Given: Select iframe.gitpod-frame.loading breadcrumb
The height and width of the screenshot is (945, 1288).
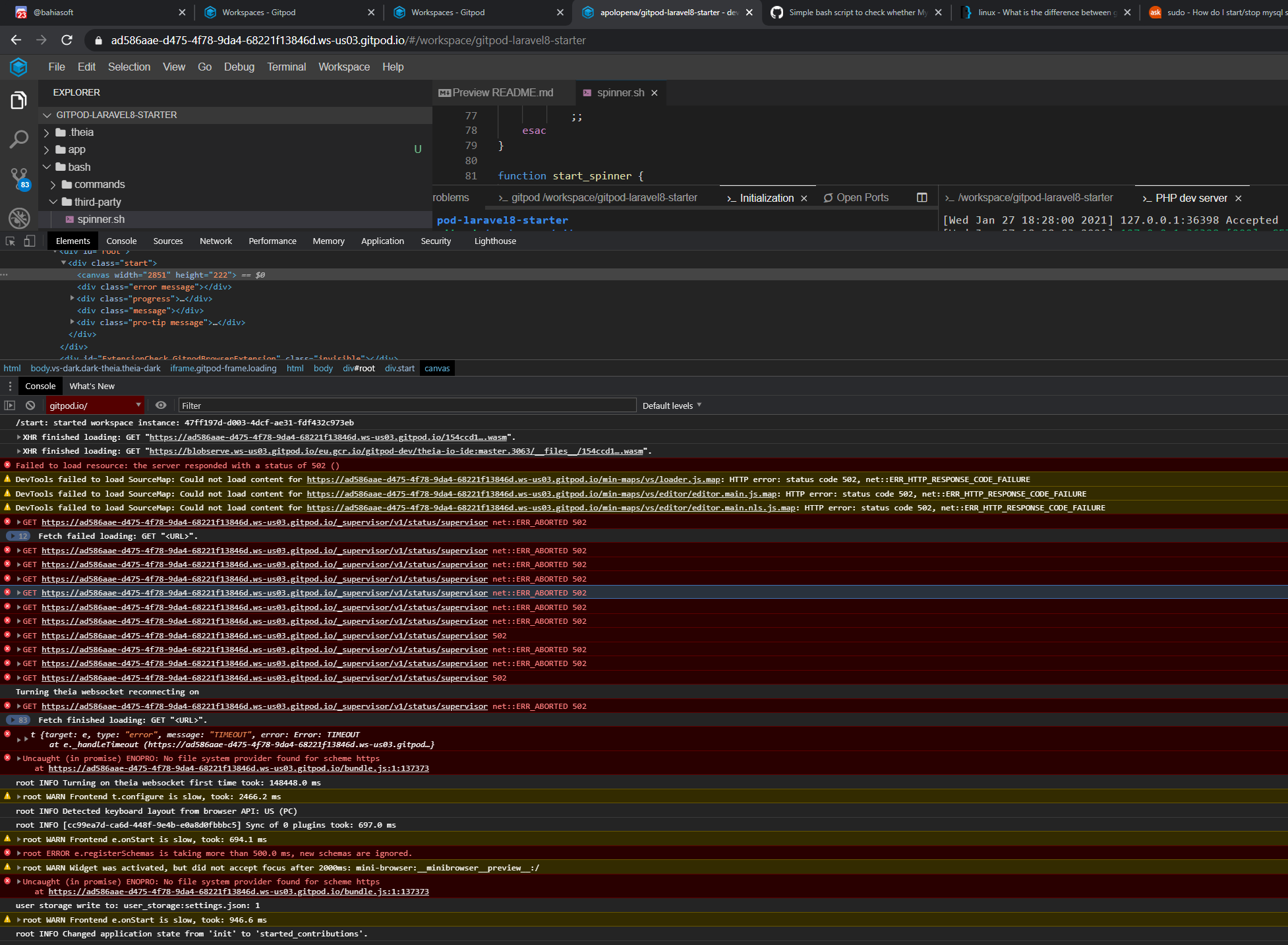Looking at the screenshot, I should click(x=223, y=368).
